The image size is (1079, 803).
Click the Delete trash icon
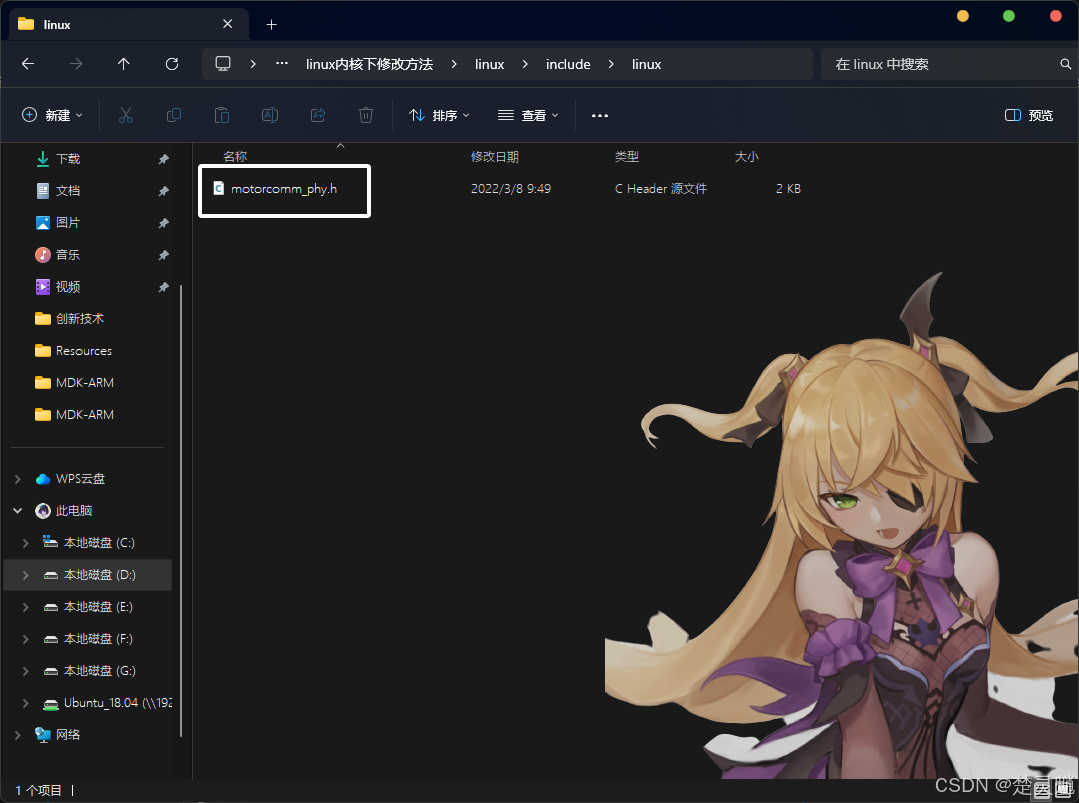coord(366,115)
